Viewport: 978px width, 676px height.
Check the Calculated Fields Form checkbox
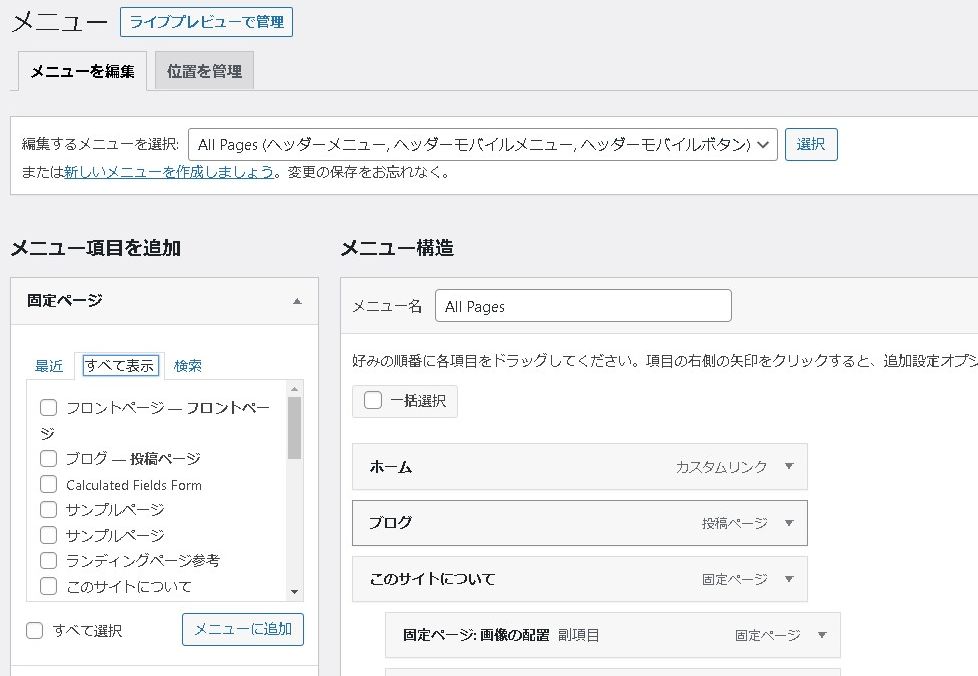[48, 484]
